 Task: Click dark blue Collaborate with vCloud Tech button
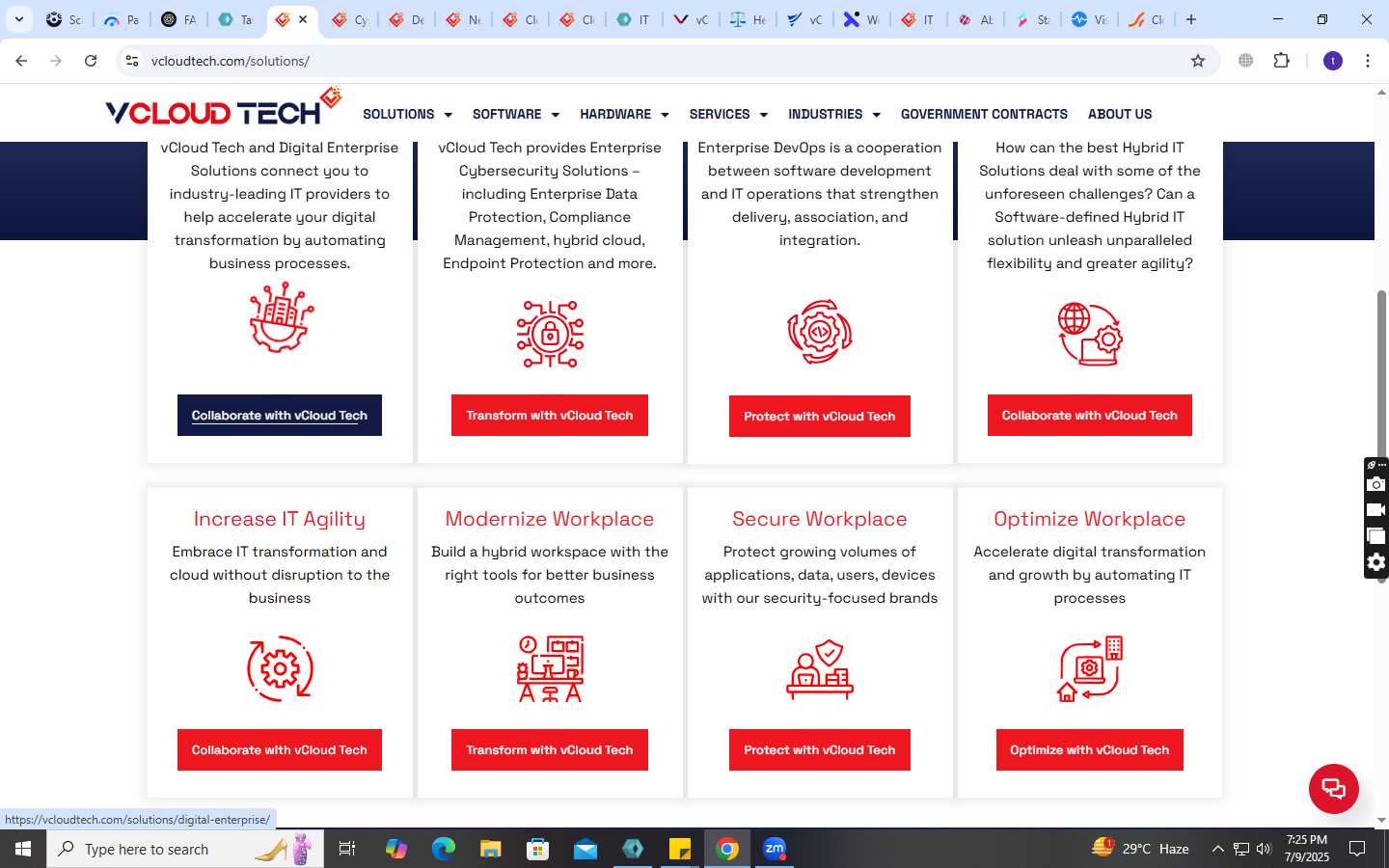point(280,416)
